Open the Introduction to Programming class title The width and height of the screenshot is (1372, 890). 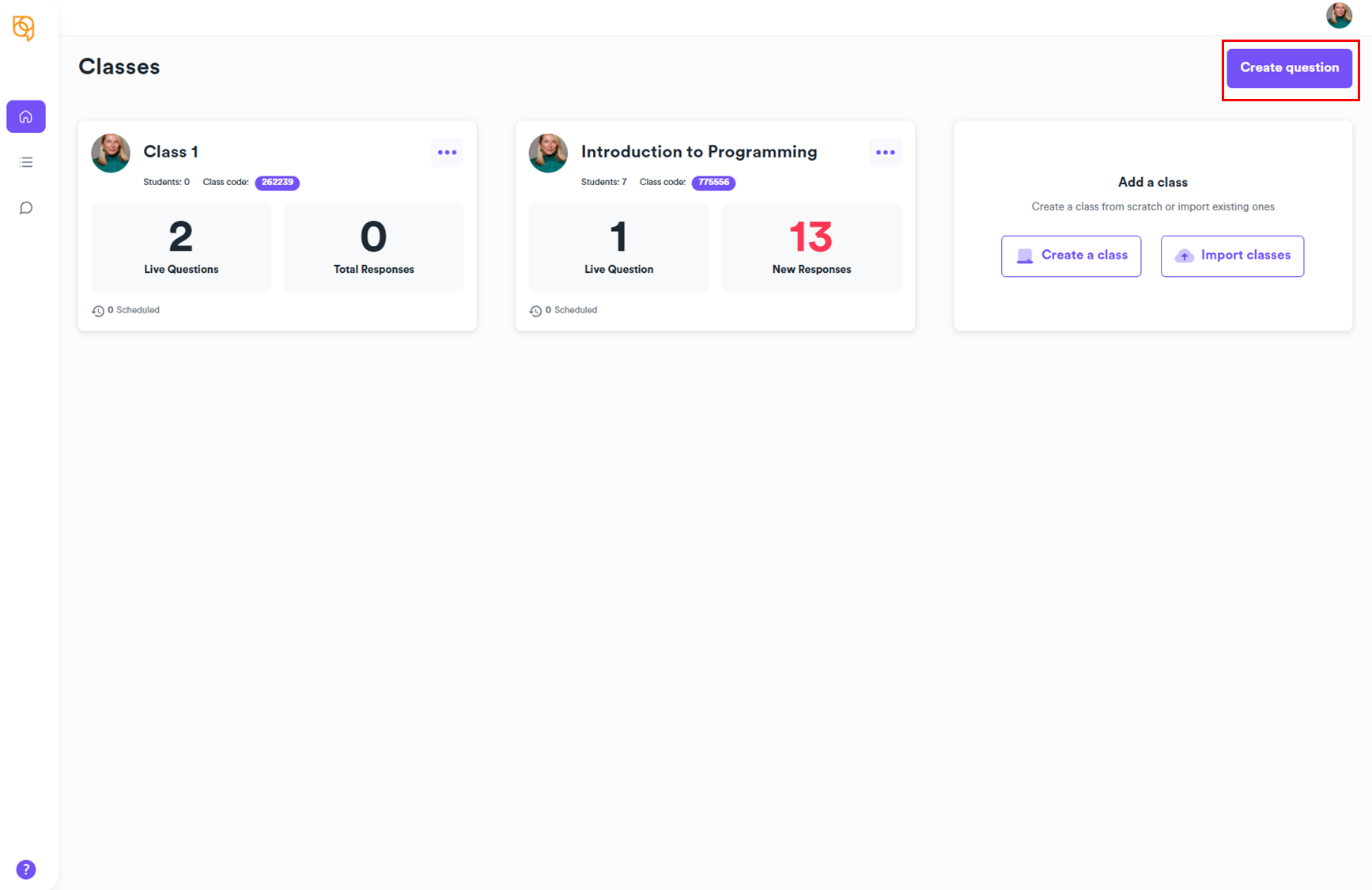699,152
